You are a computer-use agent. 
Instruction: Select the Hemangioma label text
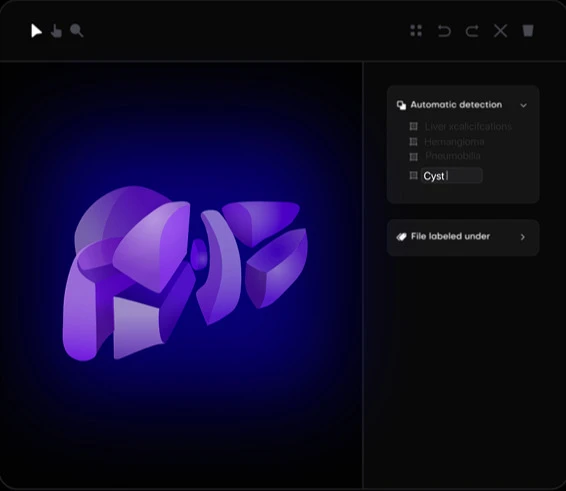click(454, 142)
